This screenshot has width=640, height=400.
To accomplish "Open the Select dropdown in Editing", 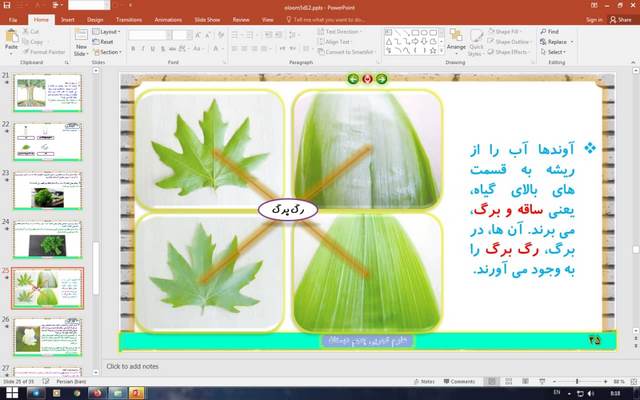I will click(x=553, y=52).
